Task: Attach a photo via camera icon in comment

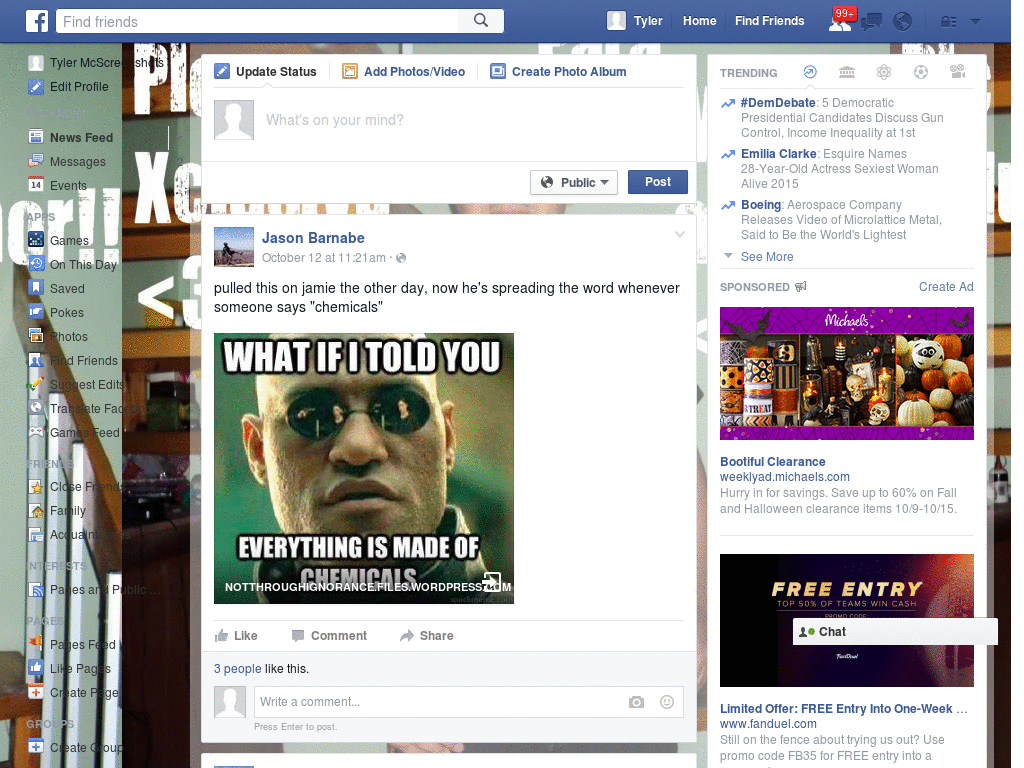Action: point(636,702)
